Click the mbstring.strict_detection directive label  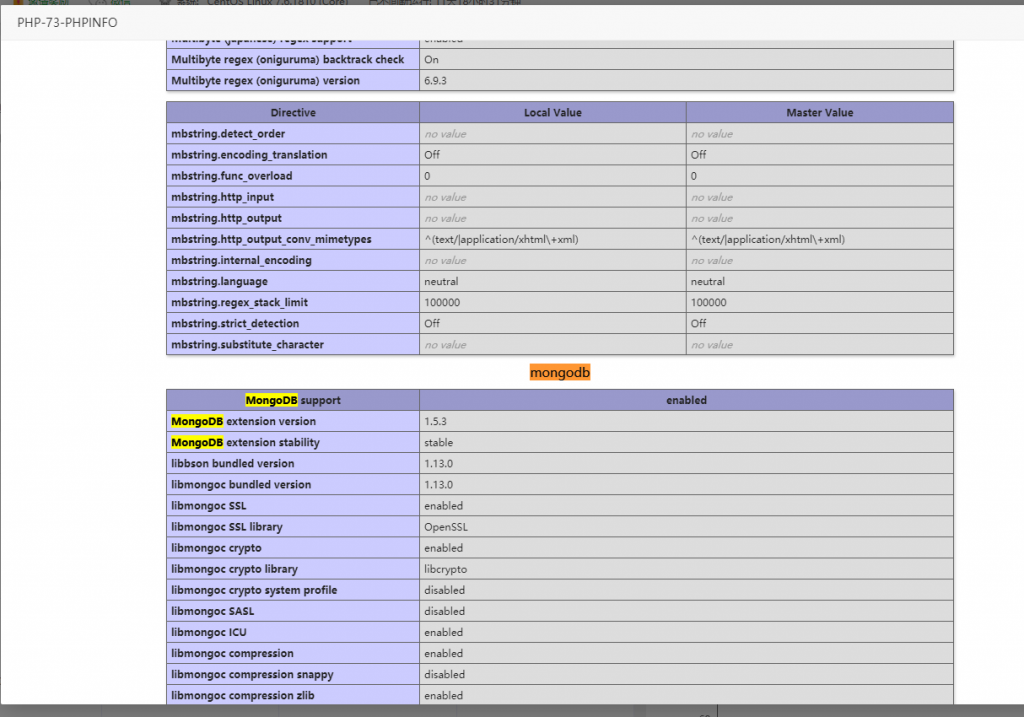click(235, 324)
